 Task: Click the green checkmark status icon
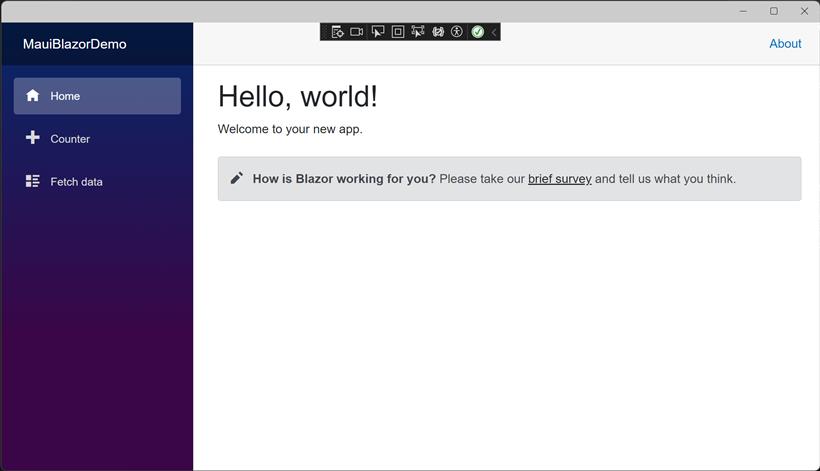pyautogui.click(x=477, y=32)
